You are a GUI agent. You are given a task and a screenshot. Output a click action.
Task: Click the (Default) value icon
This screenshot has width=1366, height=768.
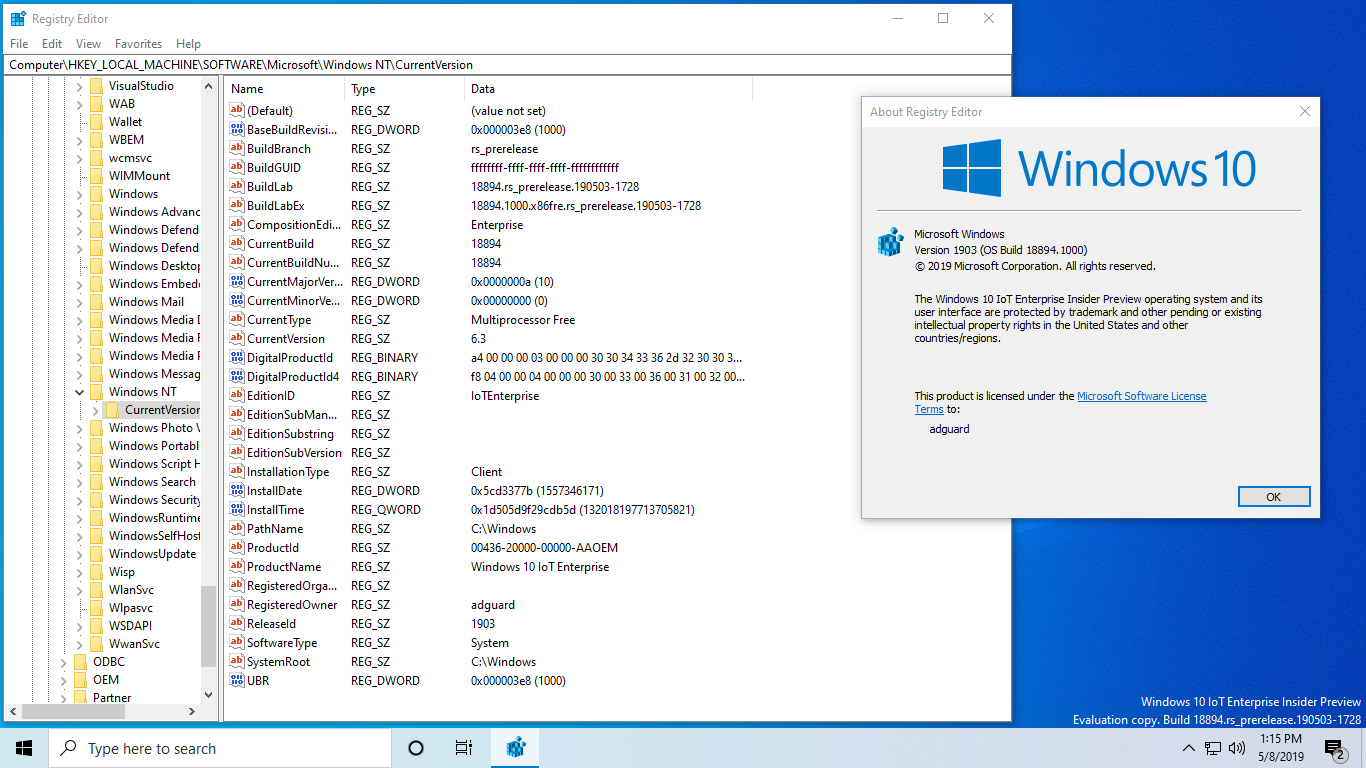[x=237, y=111]
